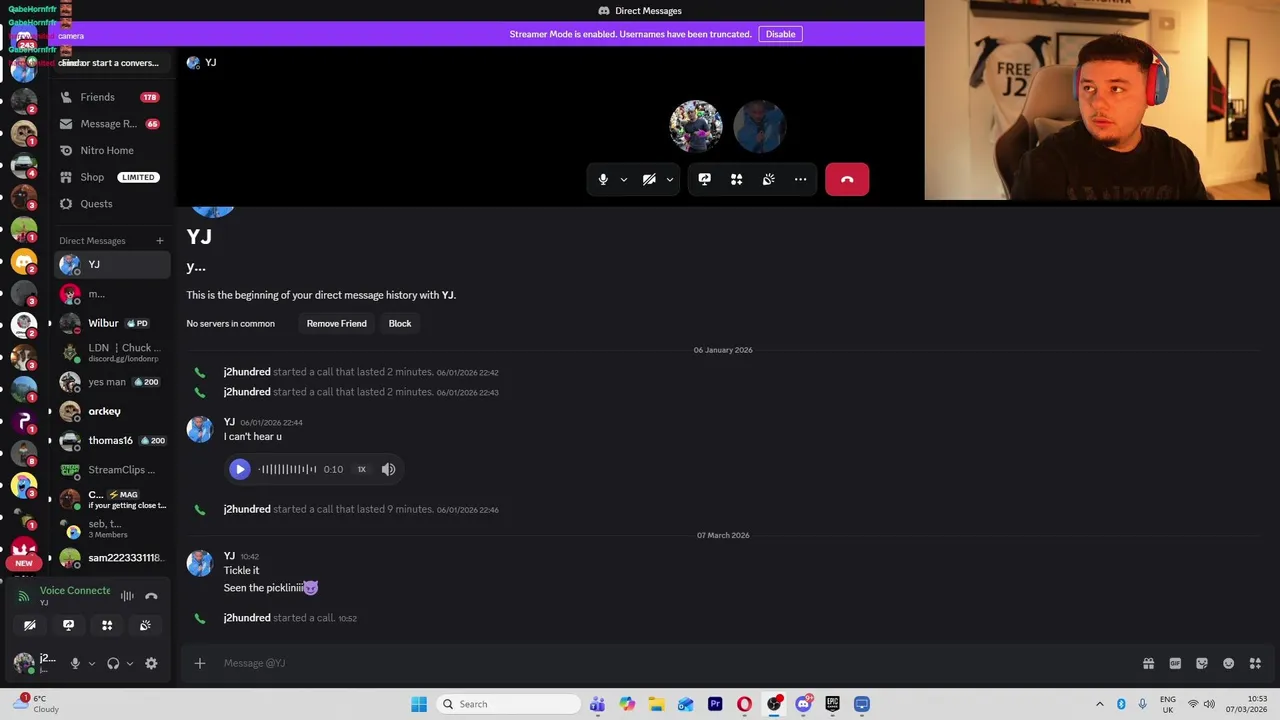Open more call options (three dots)
Screen dimensions: 1280x720
click(800, 180)
